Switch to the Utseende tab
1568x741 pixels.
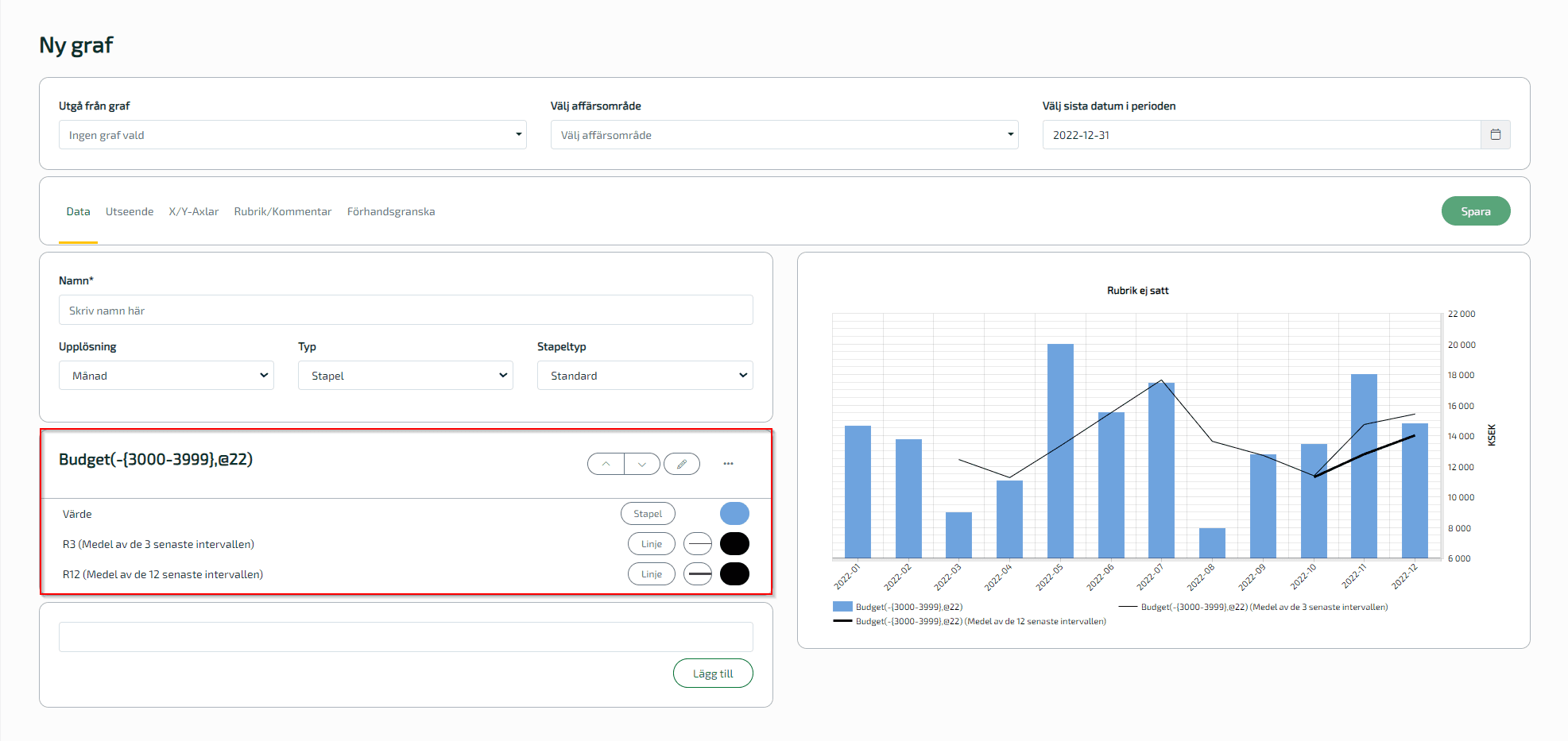(x=130, y=211)
